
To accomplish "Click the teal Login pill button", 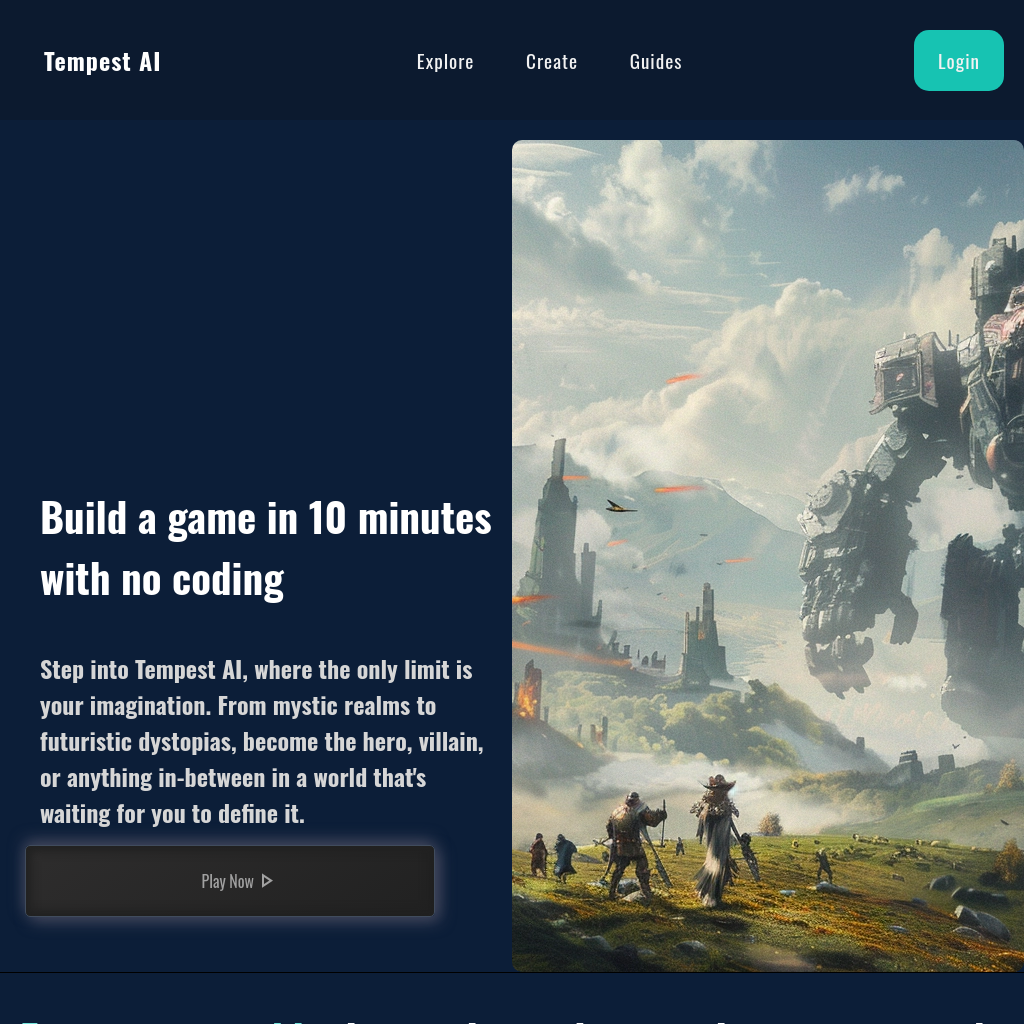I will [x=958, y=60].
